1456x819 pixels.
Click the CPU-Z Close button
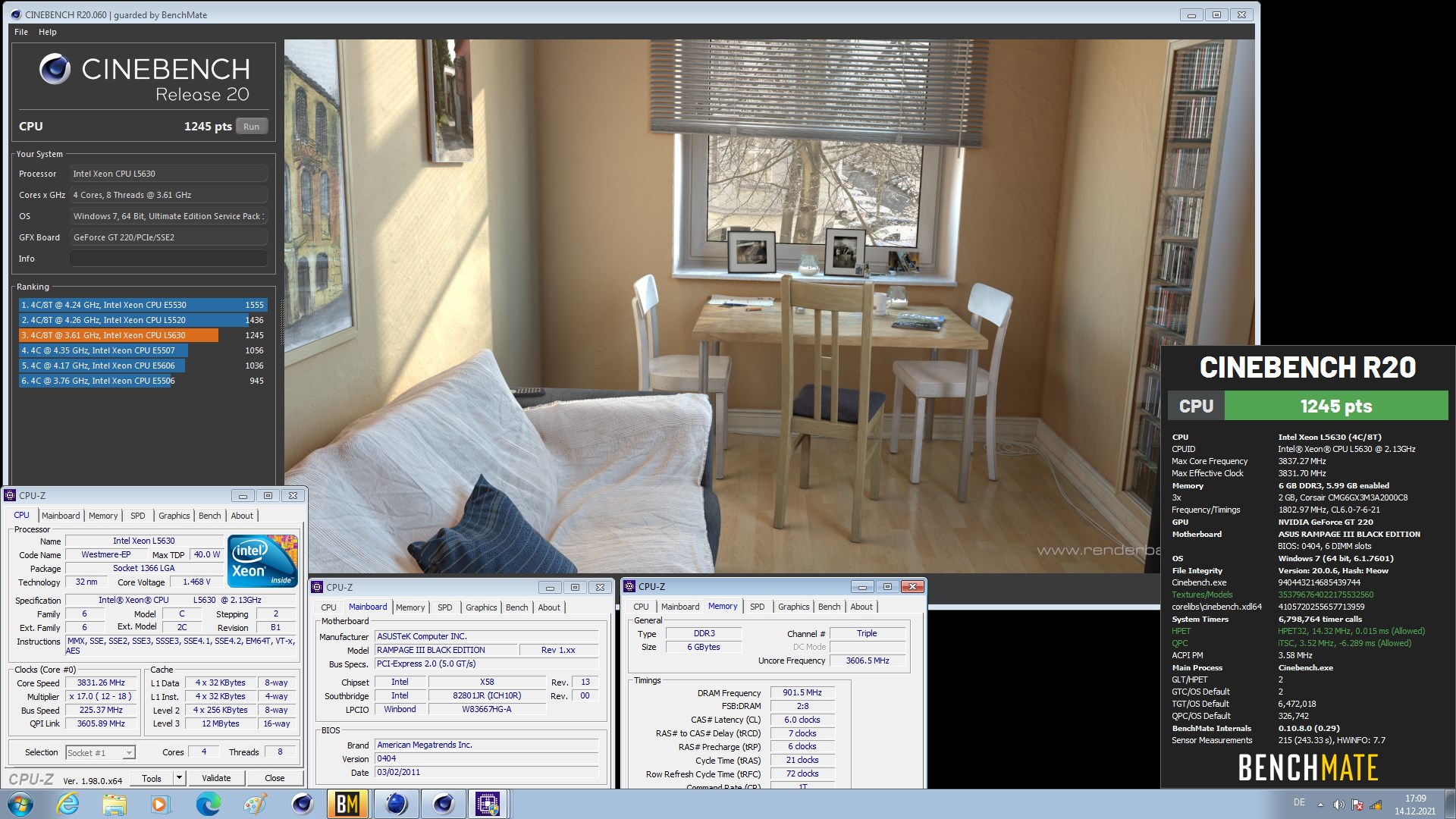coord(275,778)
